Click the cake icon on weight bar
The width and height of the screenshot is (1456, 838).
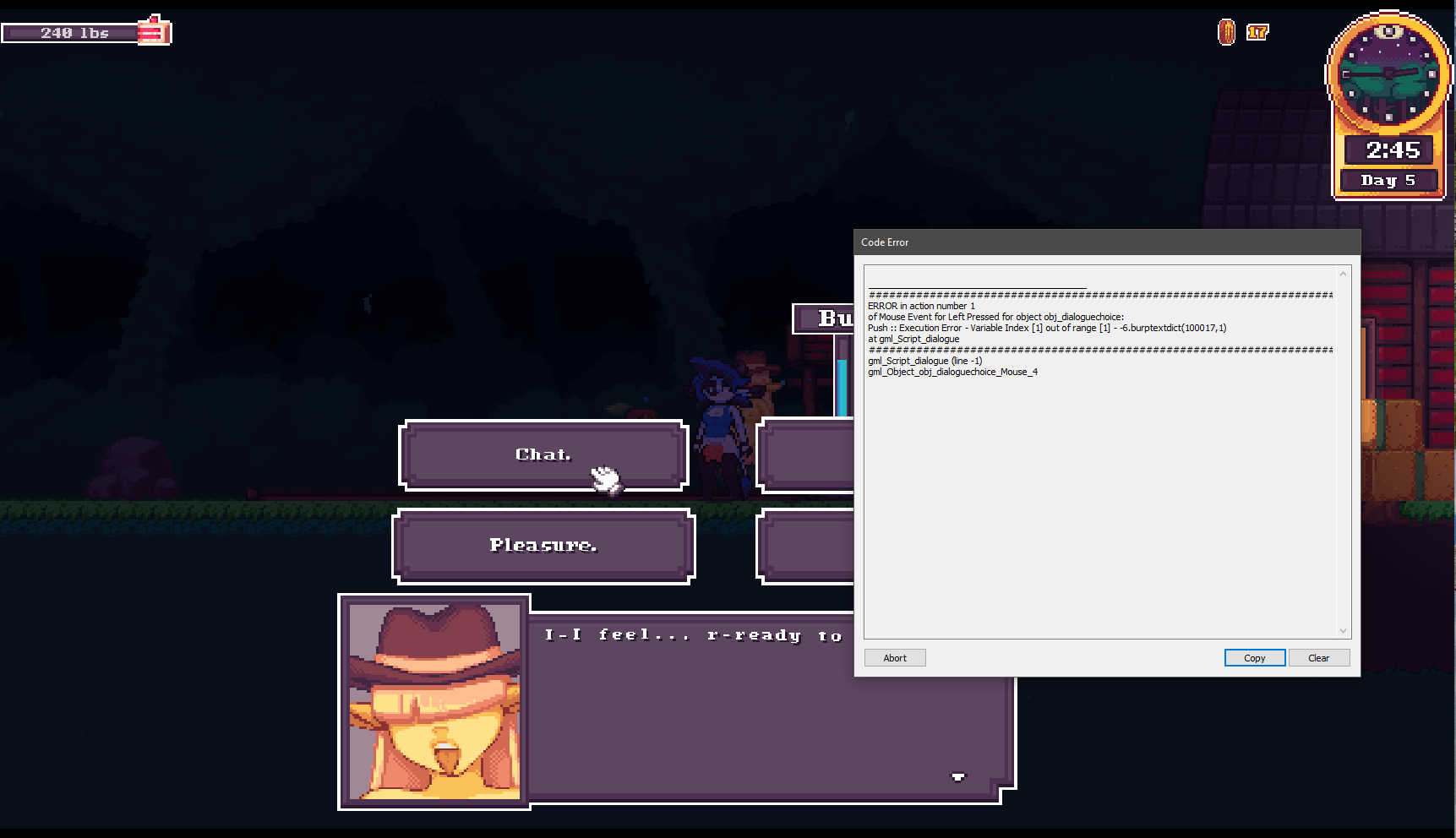pyautogui.click(x=154, y=31)
